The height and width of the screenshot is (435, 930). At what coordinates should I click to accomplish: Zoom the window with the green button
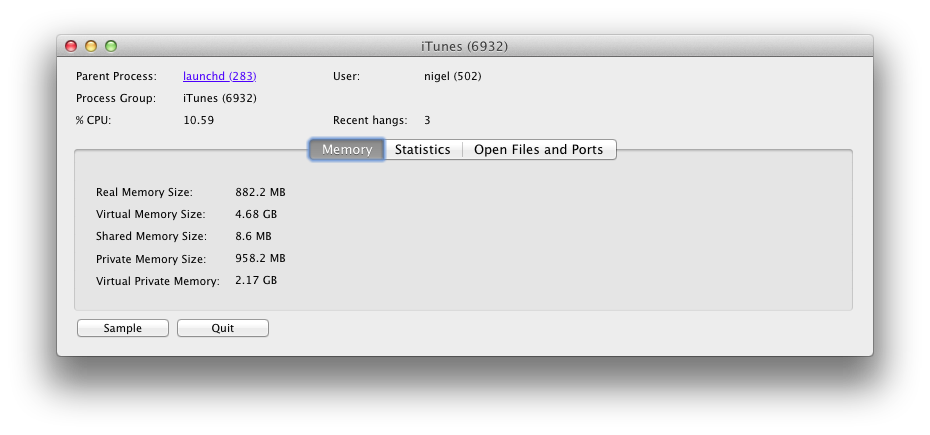point(111,46)
